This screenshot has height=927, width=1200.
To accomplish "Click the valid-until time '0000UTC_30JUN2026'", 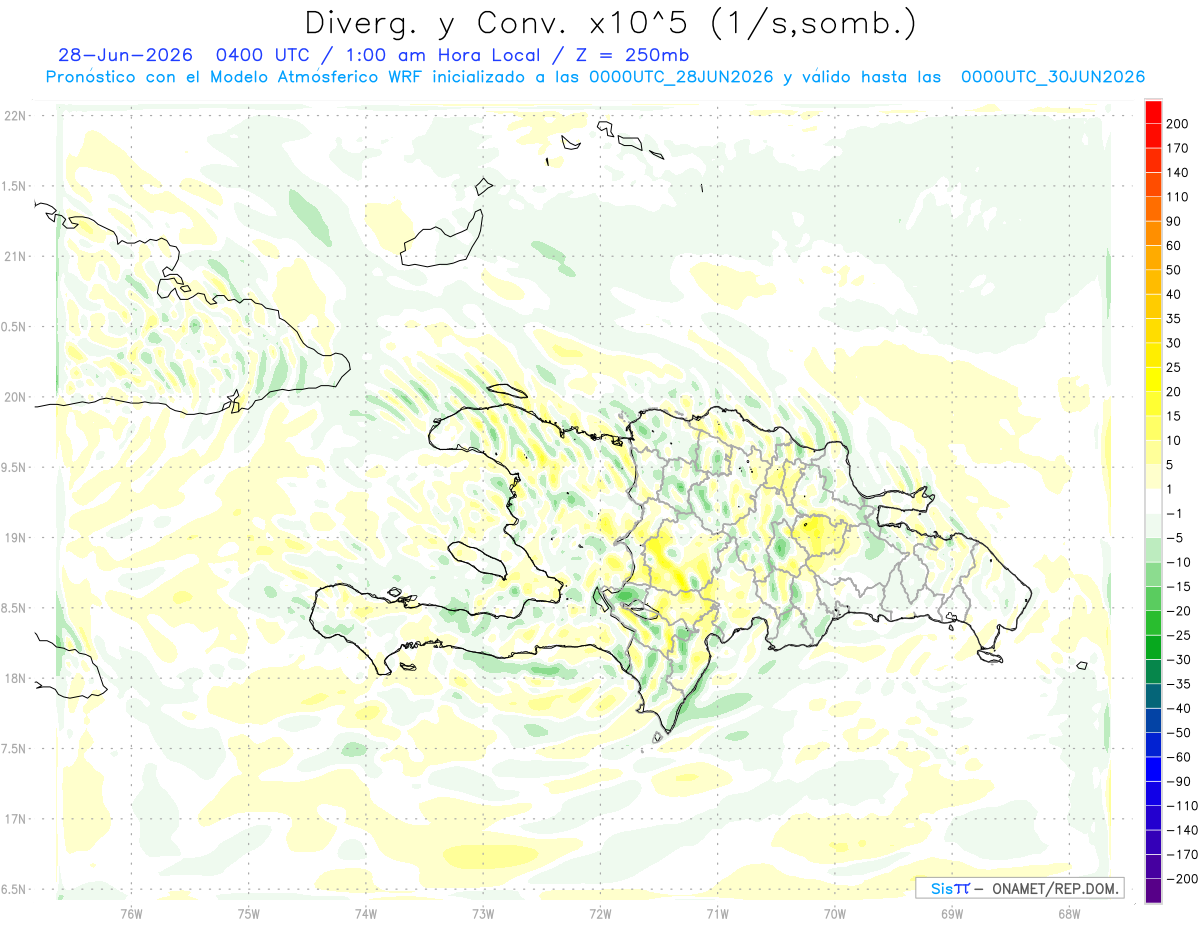I will tap(1052, 77).
